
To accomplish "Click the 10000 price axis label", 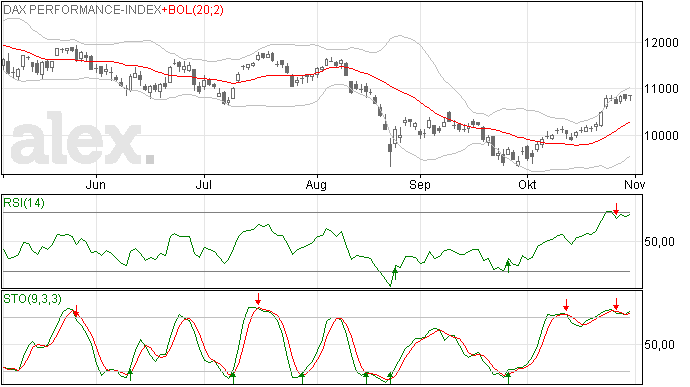I will click(661, 136).
